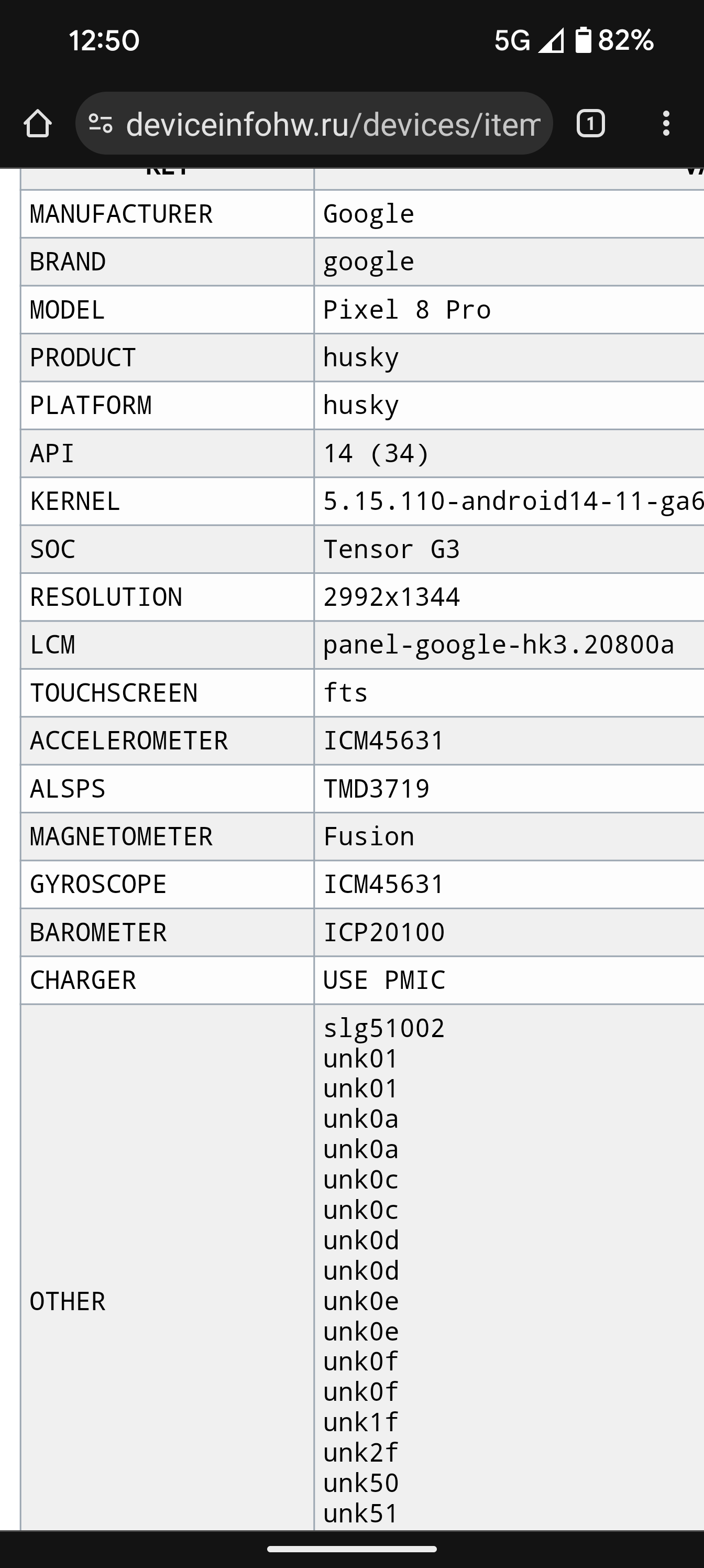Image resolution: width=704 pixels, height=1568 pixels.
Task: Select the Pixel 8 Pro model value
Action: point(406,310)
